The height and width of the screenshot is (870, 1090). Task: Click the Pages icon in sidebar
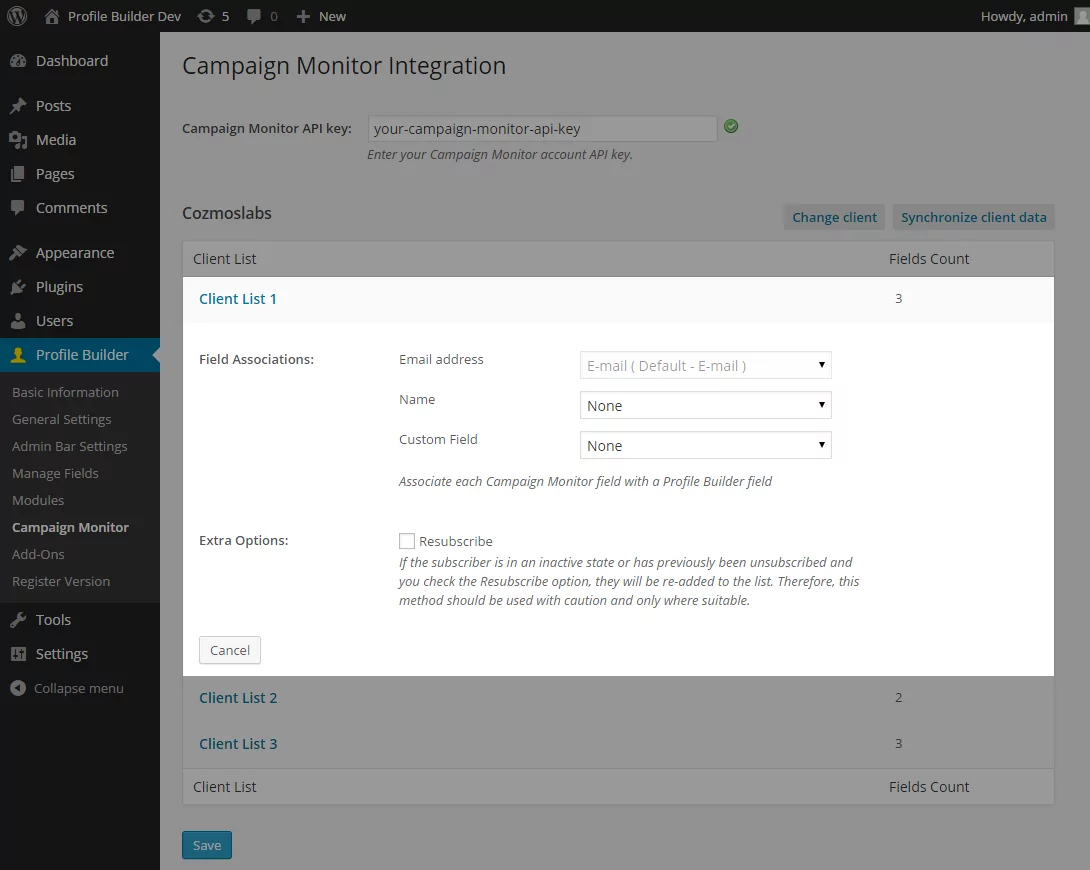coord(18,174)
